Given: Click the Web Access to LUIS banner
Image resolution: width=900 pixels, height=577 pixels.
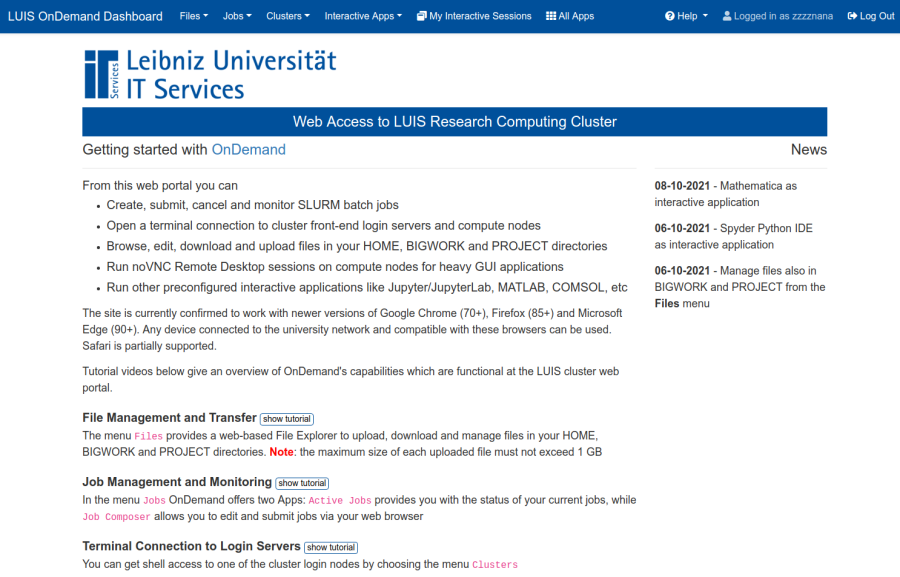Looking at the screenshot, I should click(x=455, y=122).
